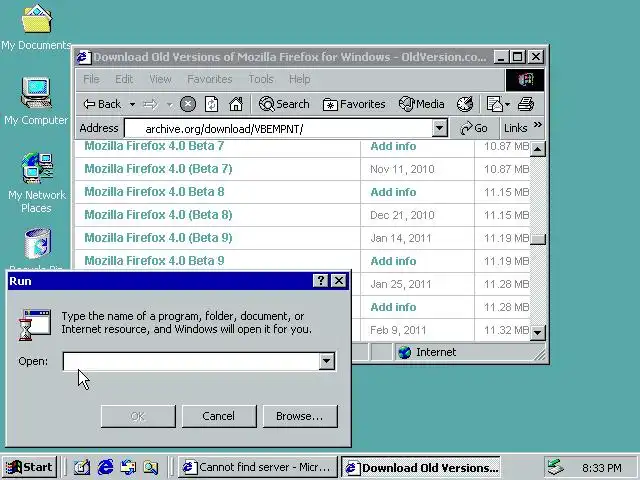
Task: Open the Start menu
Action: click(29, 467)
